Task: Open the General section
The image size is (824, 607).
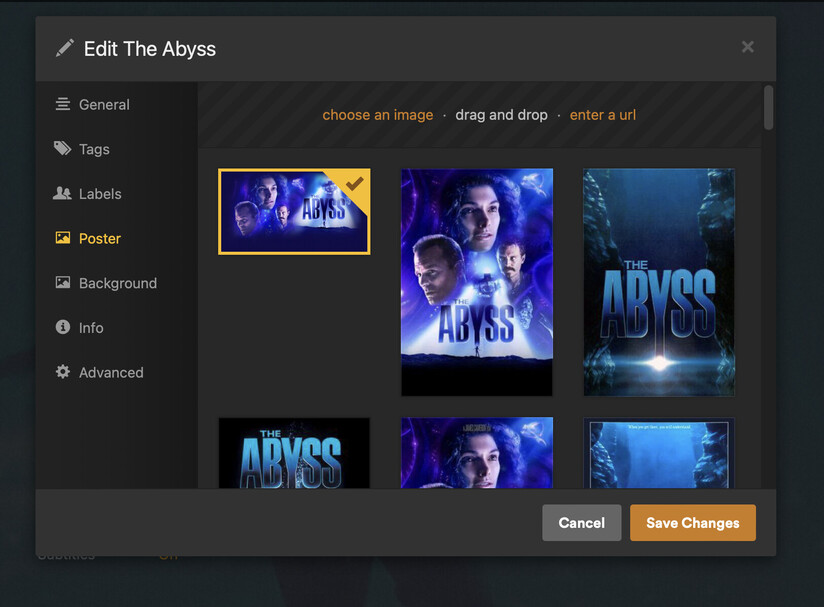Action: click(x=104, y=105)
